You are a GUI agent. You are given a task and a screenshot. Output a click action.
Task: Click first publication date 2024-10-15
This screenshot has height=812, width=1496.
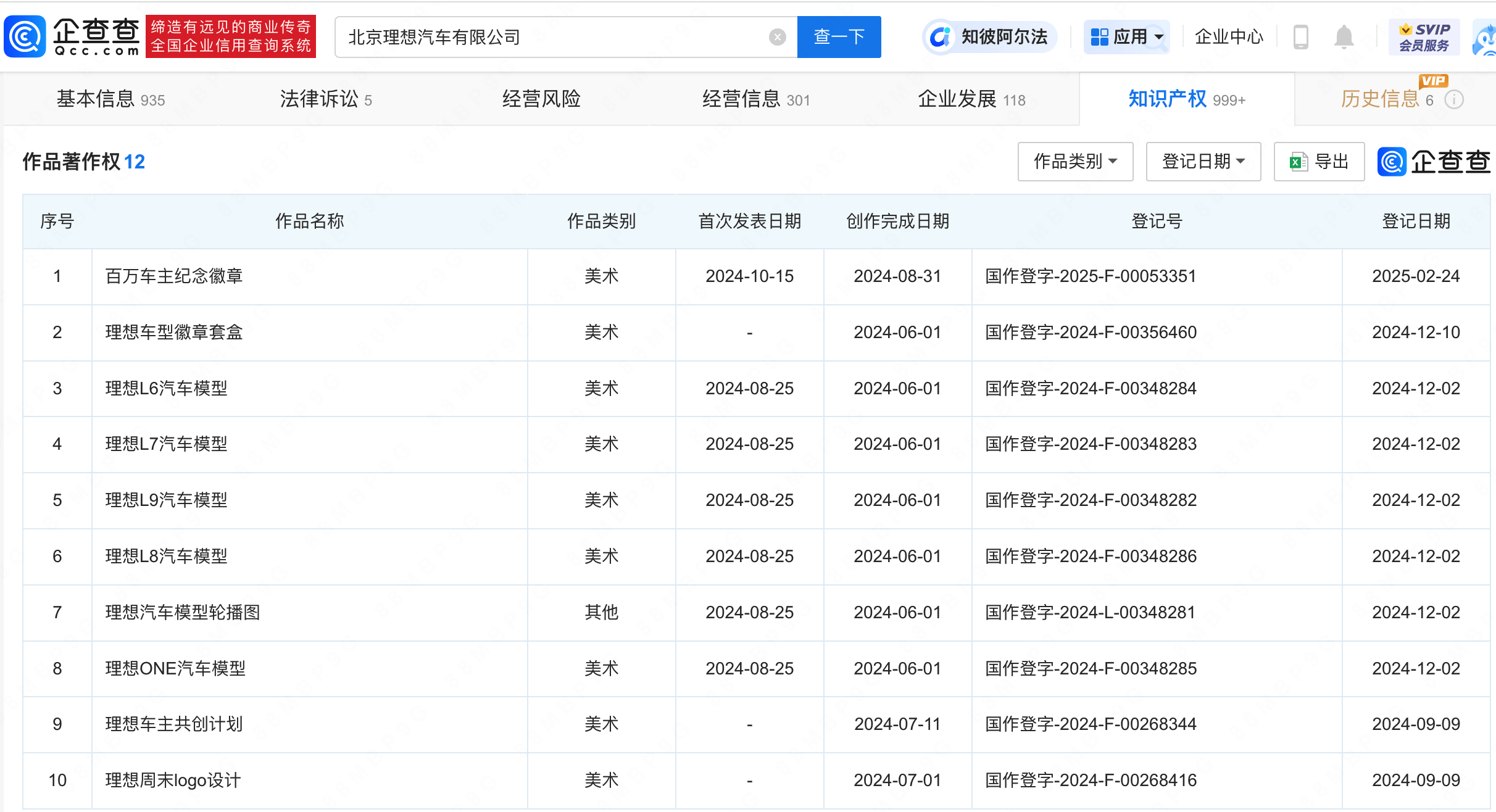coord(749,276)
